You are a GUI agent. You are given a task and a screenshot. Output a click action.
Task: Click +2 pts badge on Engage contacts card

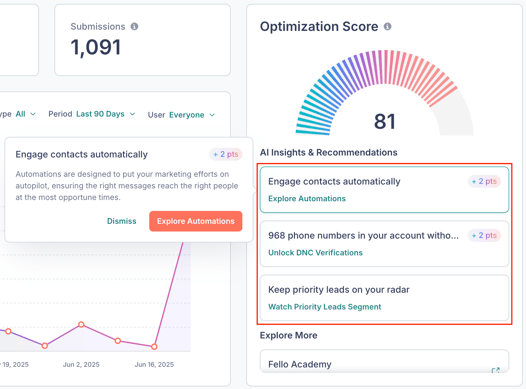pos(484,181)
